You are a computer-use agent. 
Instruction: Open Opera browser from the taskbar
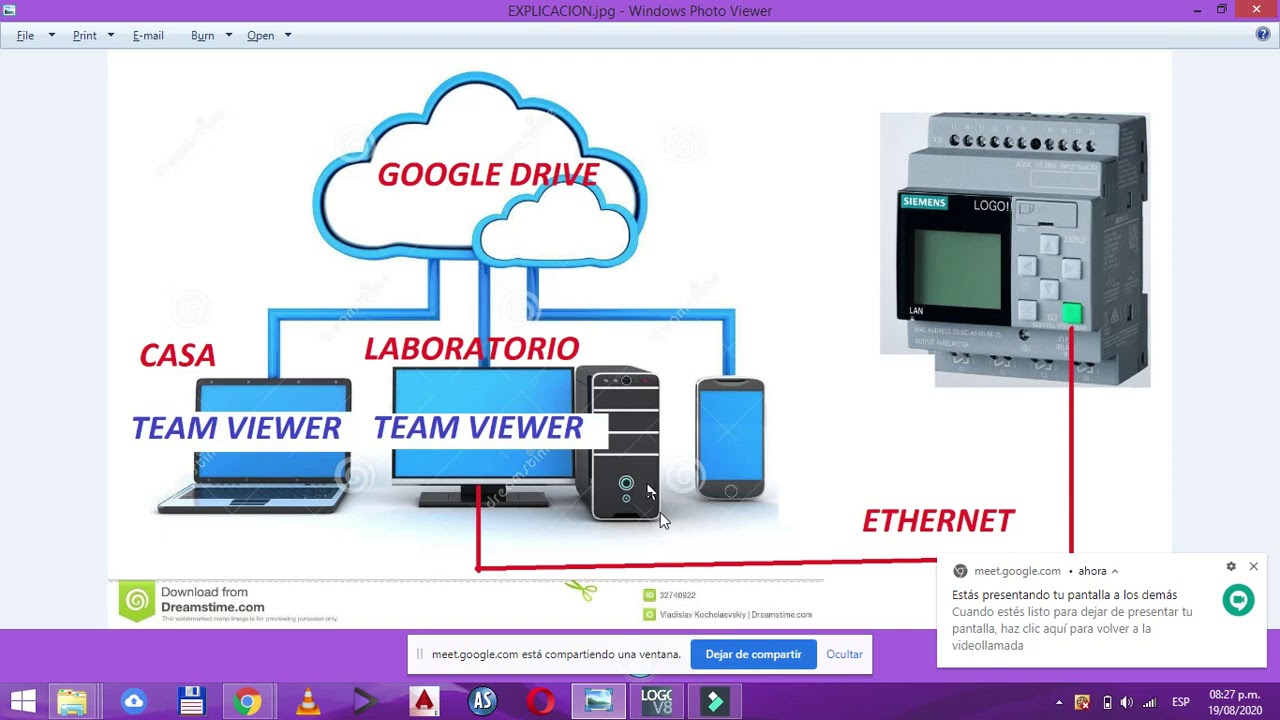[x=541, y=701]
